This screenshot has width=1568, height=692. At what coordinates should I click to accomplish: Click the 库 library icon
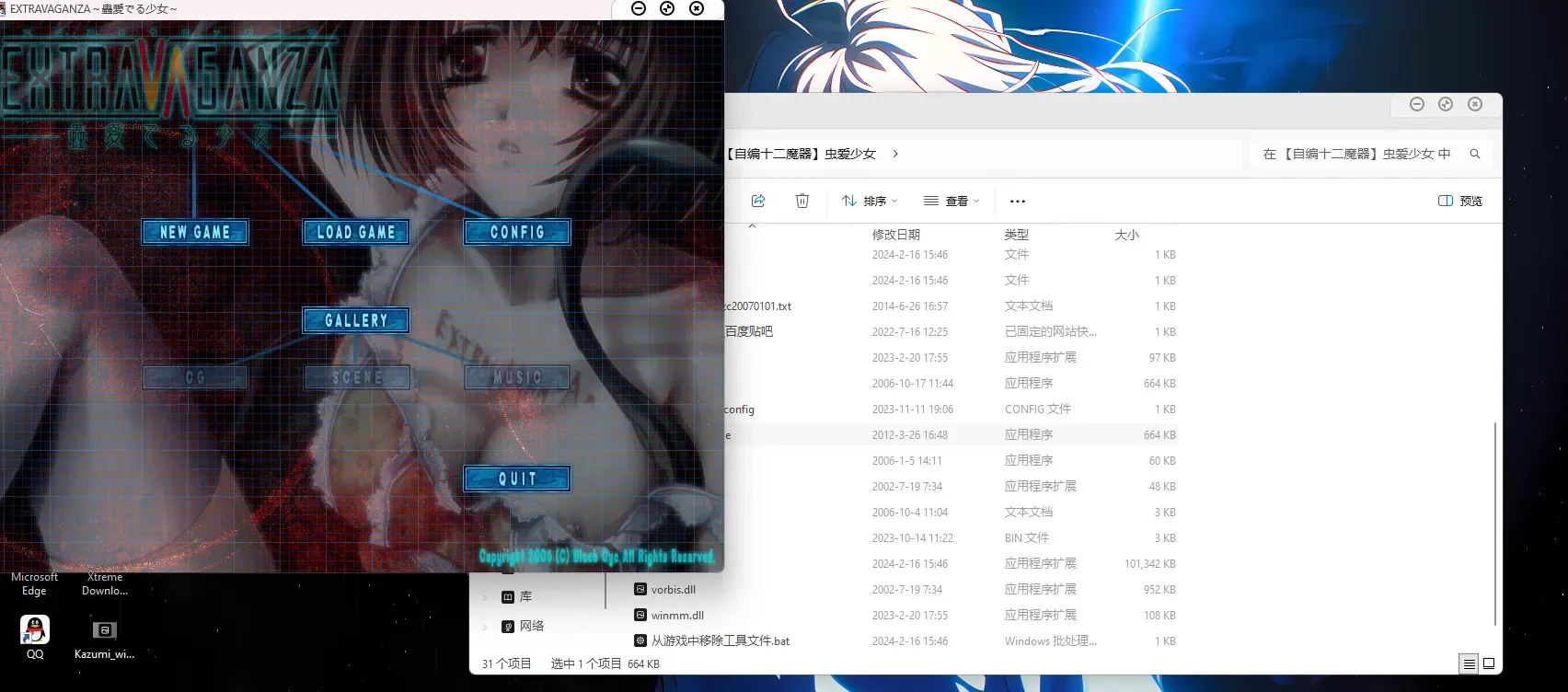click(508, 597)
